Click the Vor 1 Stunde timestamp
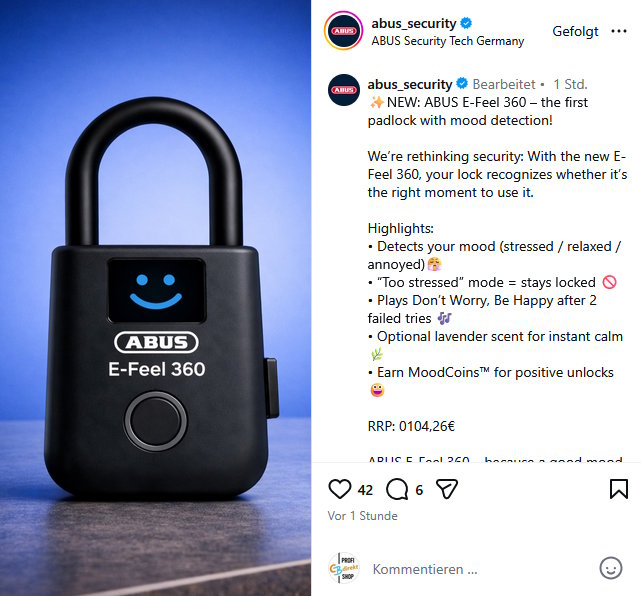This screenshot has height=596, width=641. coord(362,516)
